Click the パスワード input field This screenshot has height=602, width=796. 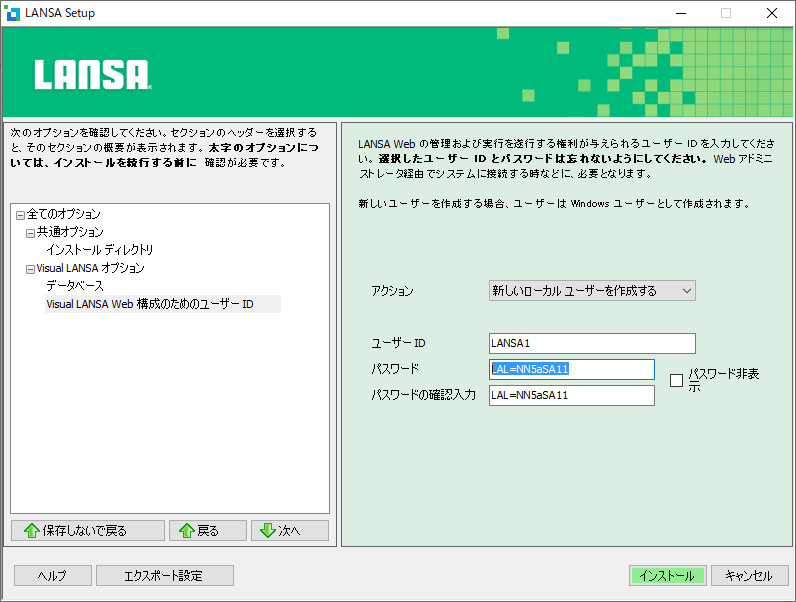pos(572,370)
